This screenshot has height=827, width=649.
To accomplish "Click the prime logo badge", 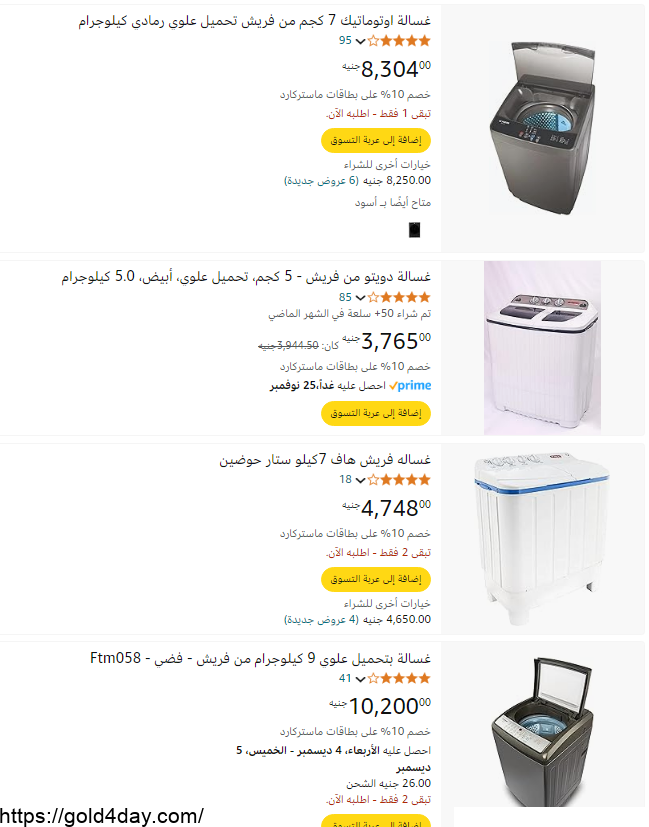I will (410, 386).
